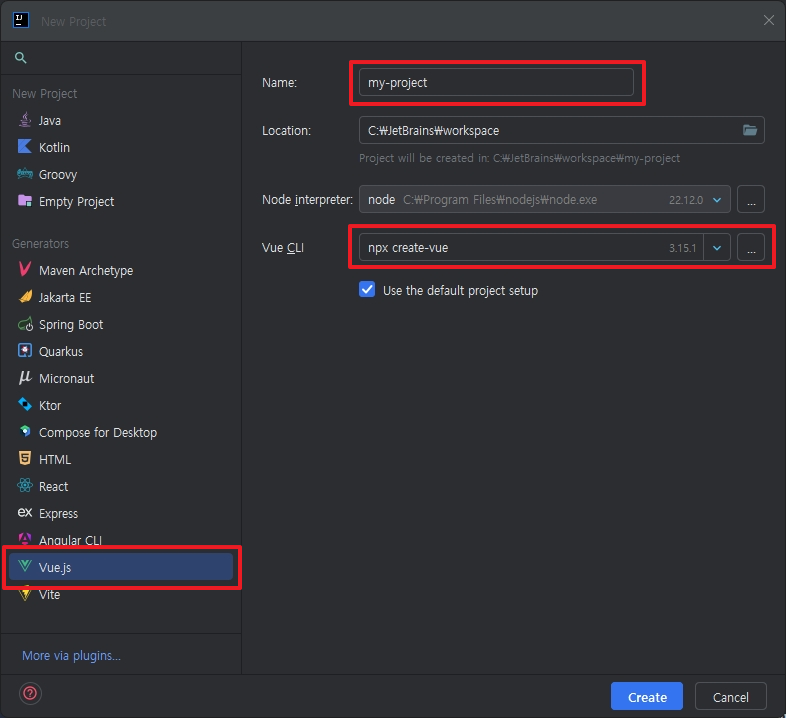Click the Ktor icon
Screen dimensions: 786x718
pos(25,404)
